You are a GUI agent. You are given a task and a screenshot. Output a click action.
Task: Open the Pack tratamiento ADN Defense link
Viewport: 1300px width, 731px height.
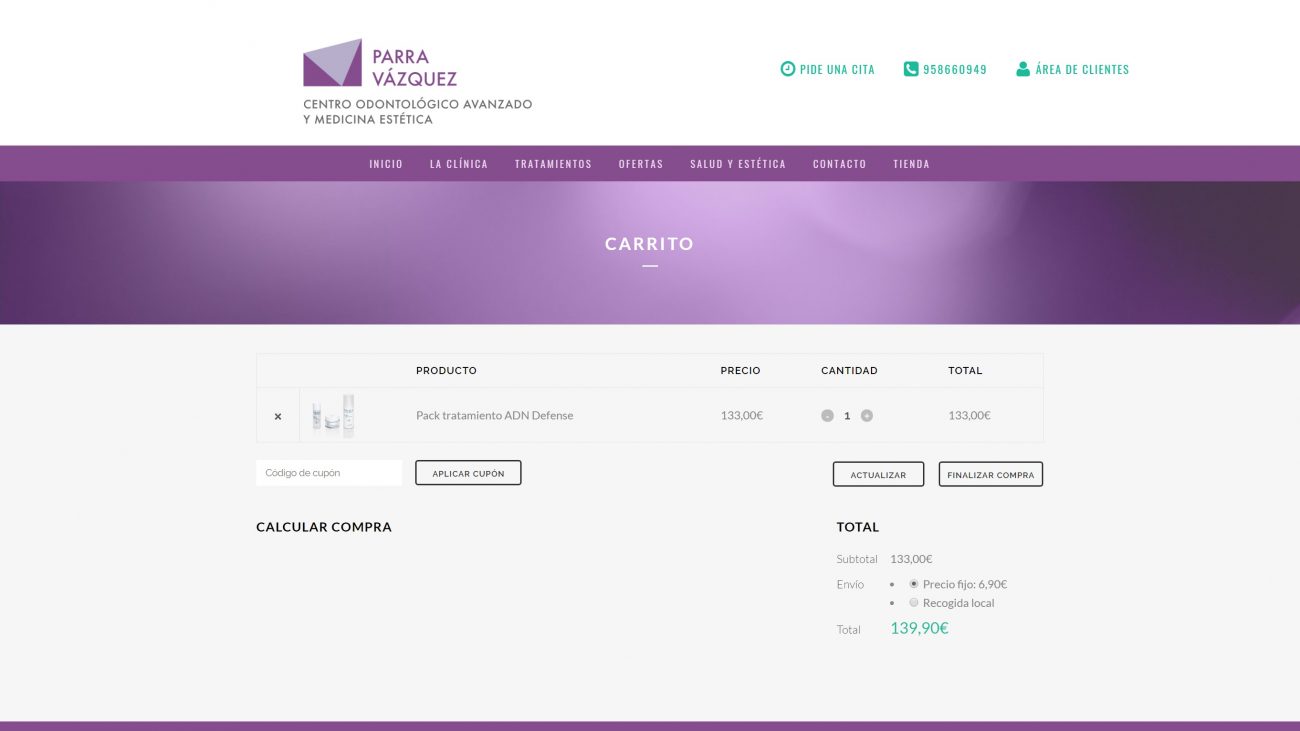click(494, 415)
